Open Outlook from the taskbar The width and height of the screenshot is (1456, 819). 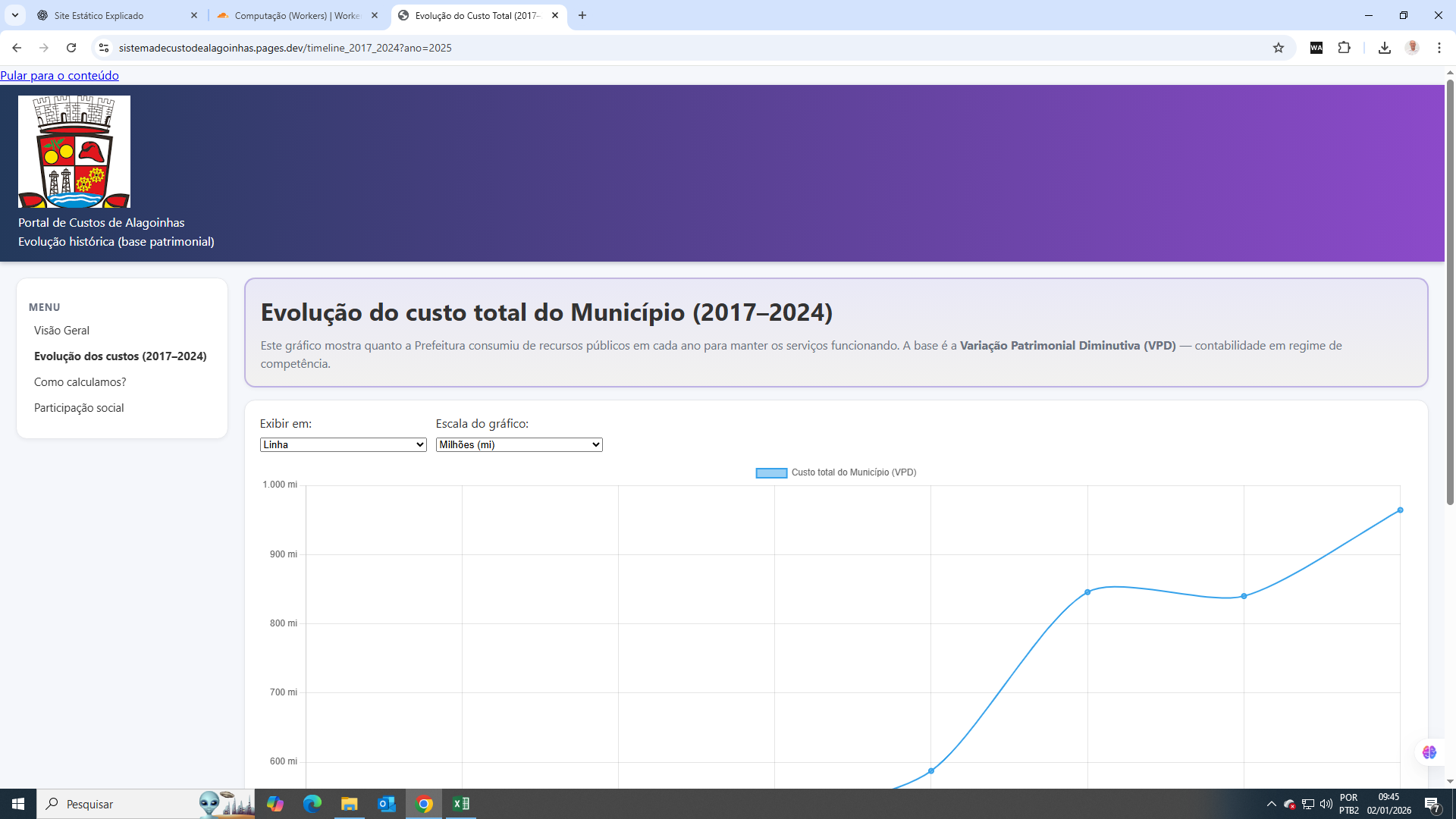387,804
